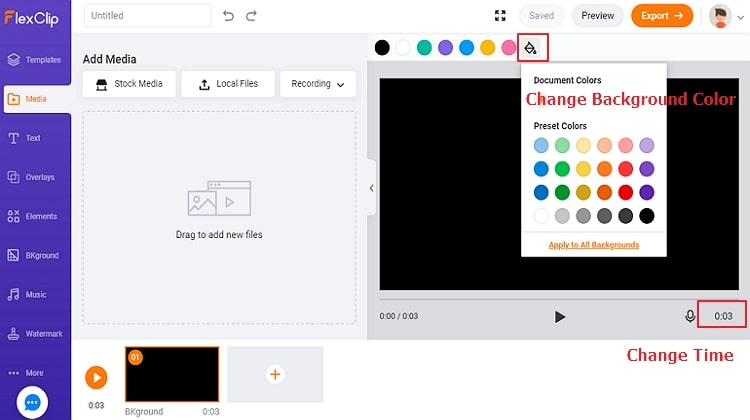Choose the white preset in the grayscale row

pyautogui.click(x=541, y=216)
